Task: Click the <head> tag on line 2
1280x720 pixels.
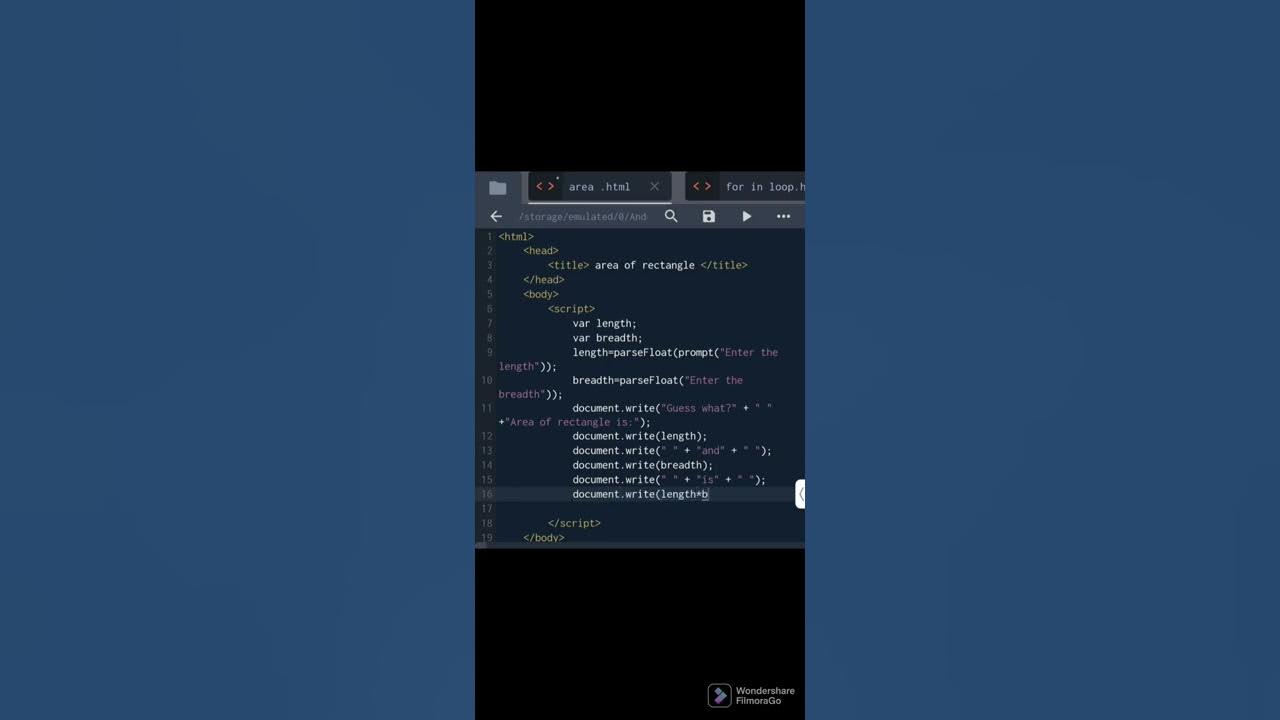Action: pos(541,251)
